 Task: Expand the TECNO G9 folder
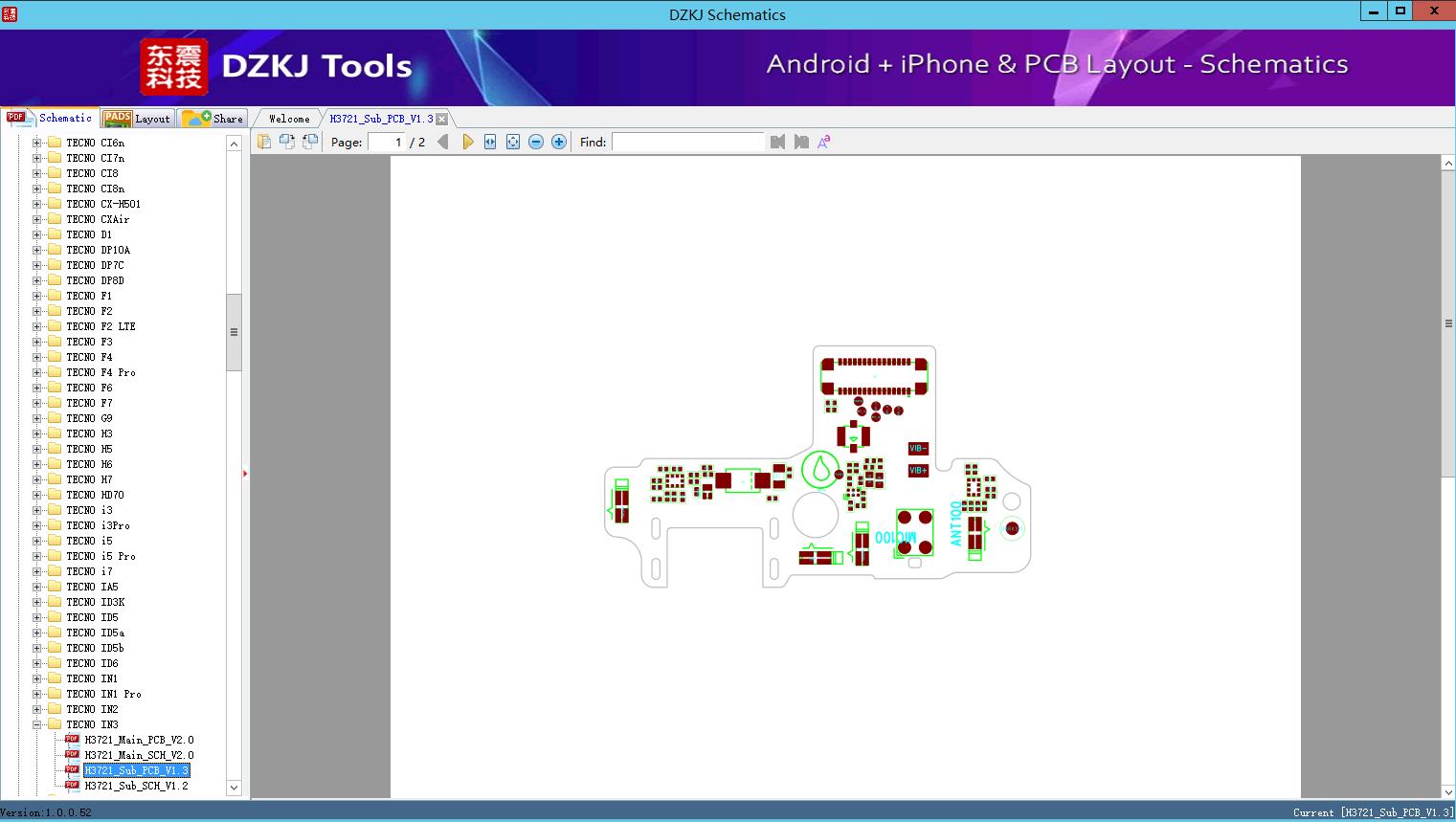(x=36, y=418)
